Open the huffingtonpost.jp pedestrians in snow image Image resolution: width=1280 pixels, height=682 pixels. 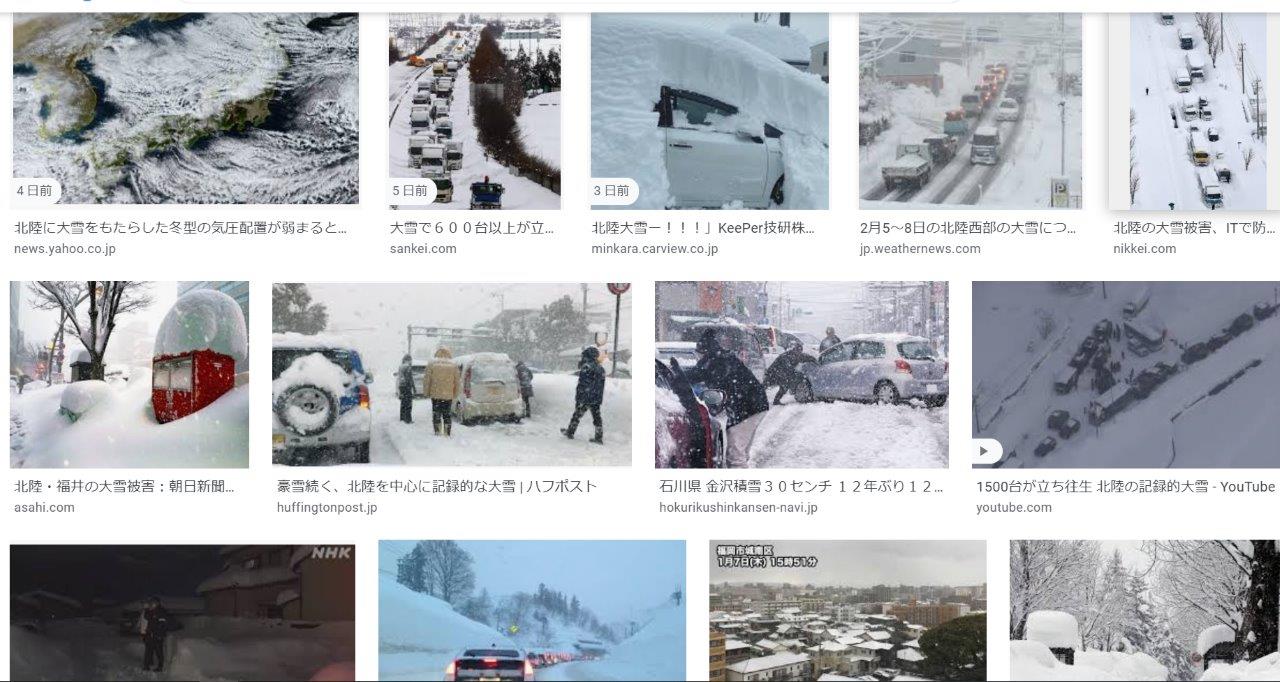tap(452, 374)
